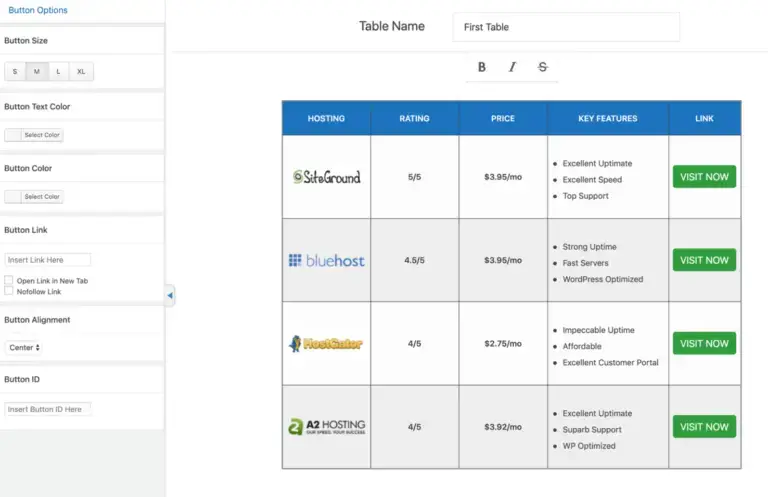The image size is (768, 497).
Task: Select button size XL
Action: point(81,71)
